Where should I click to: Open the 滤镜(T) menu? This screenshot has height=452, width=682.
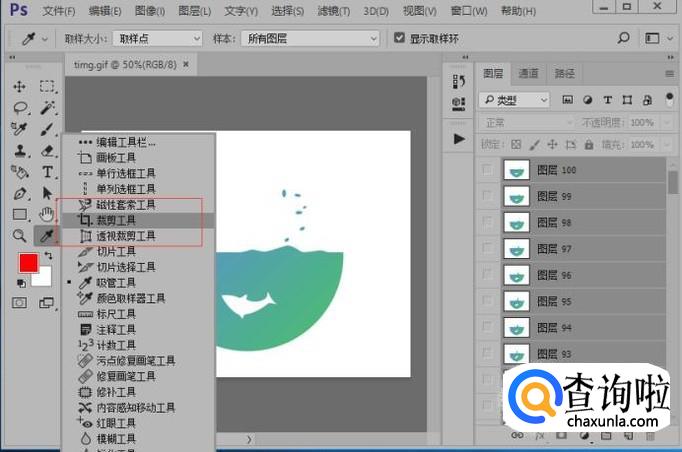tap(335, 11)
